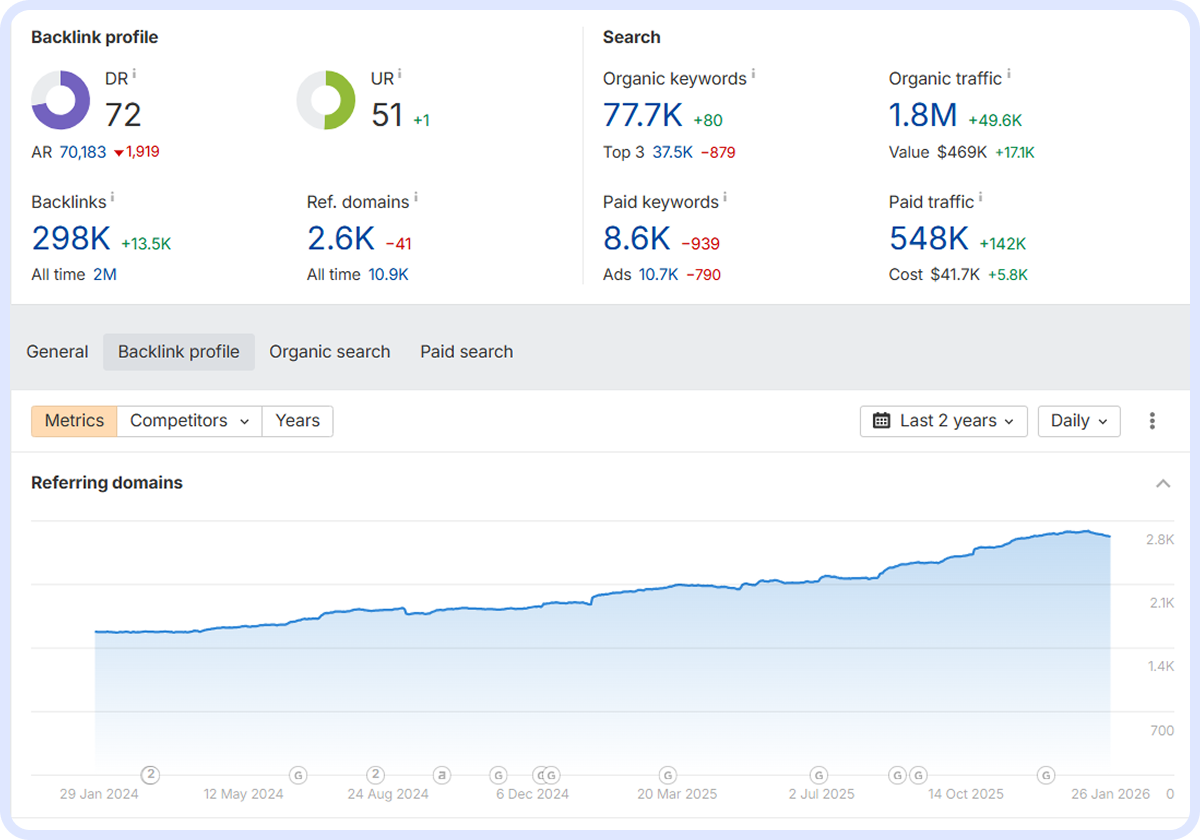This screenshot has width=1200, height=840.
Task: Switch to the Organic search tab
Action: point(329,352)
